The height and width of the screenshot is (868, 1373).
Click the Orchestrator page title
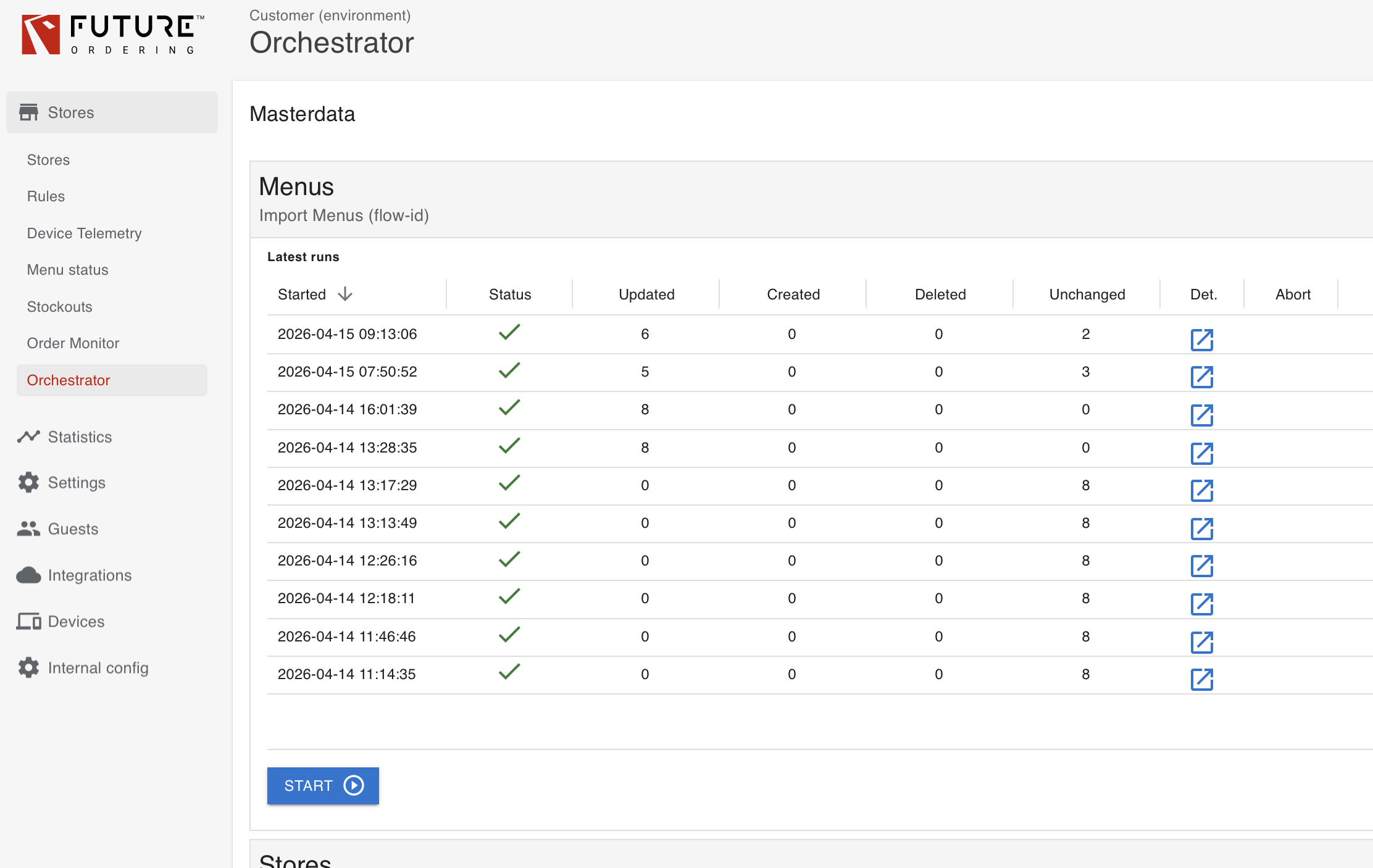[332, 43]
